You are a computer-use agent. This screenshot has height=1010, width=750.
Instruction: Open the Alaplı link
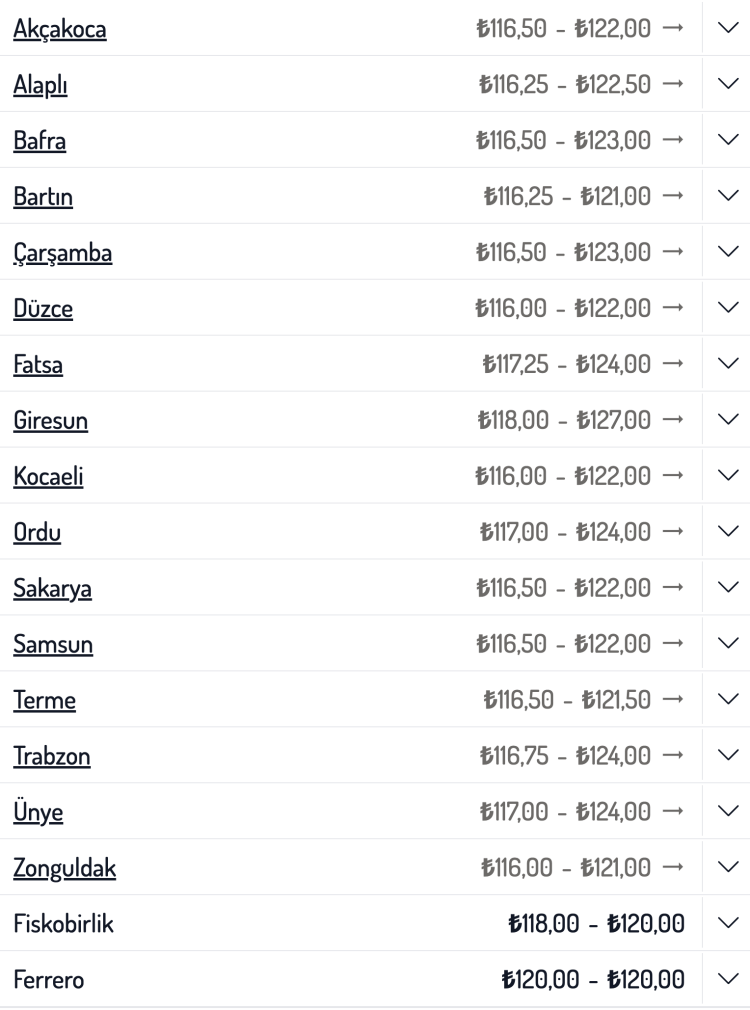40,86
